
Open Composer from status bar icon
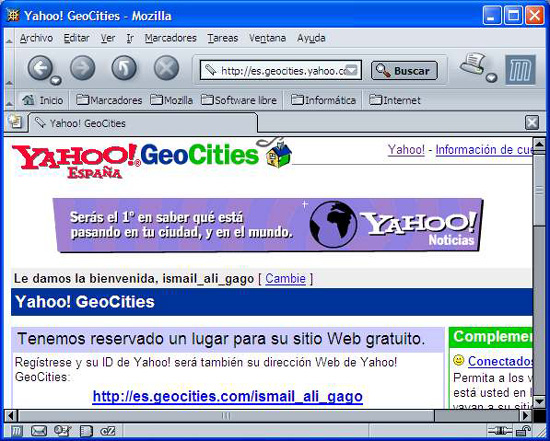pyautogui.click(x=63, y=431)
